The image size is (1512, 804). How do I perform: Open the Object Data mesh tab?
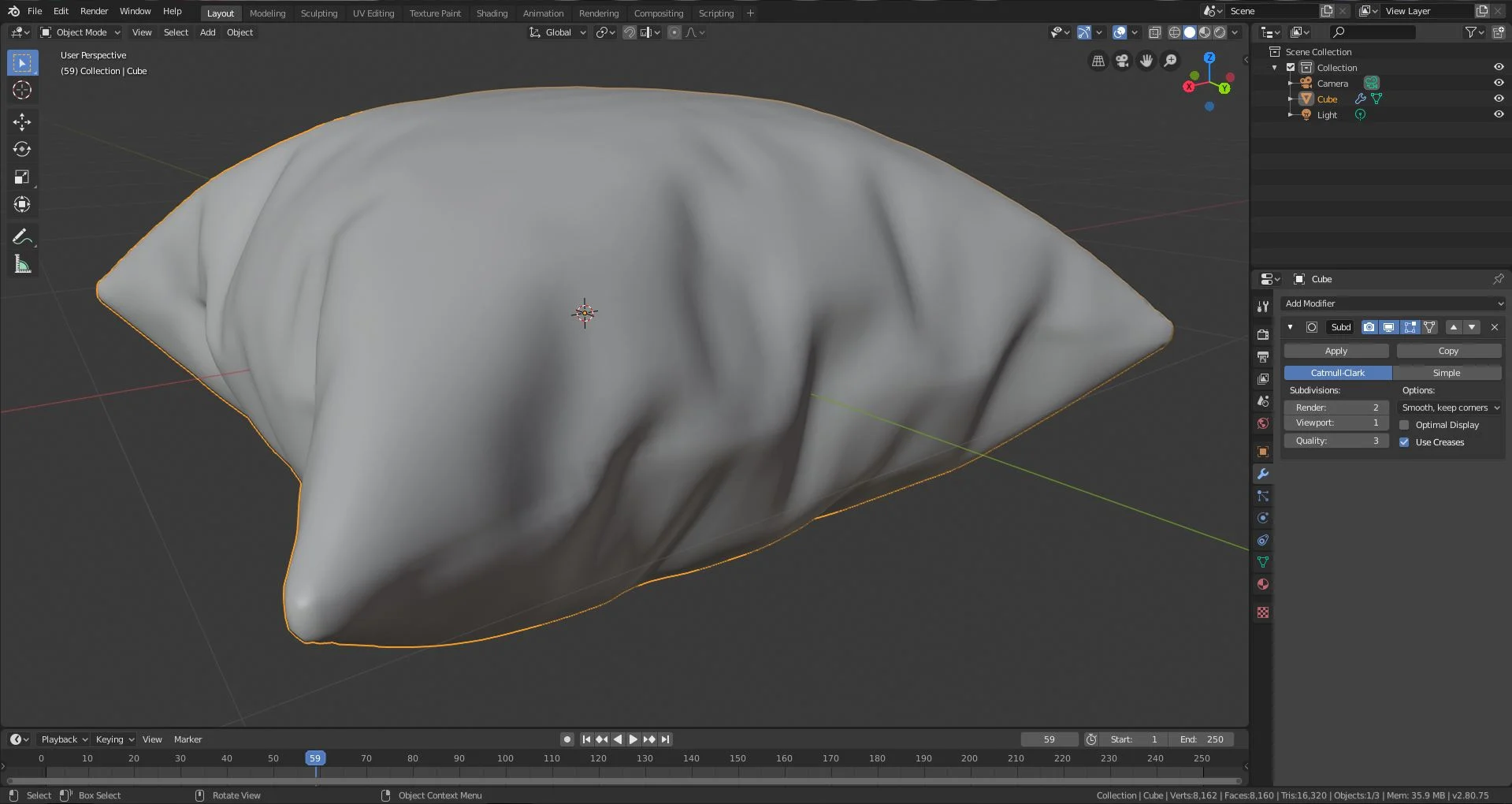(1263, 562)
